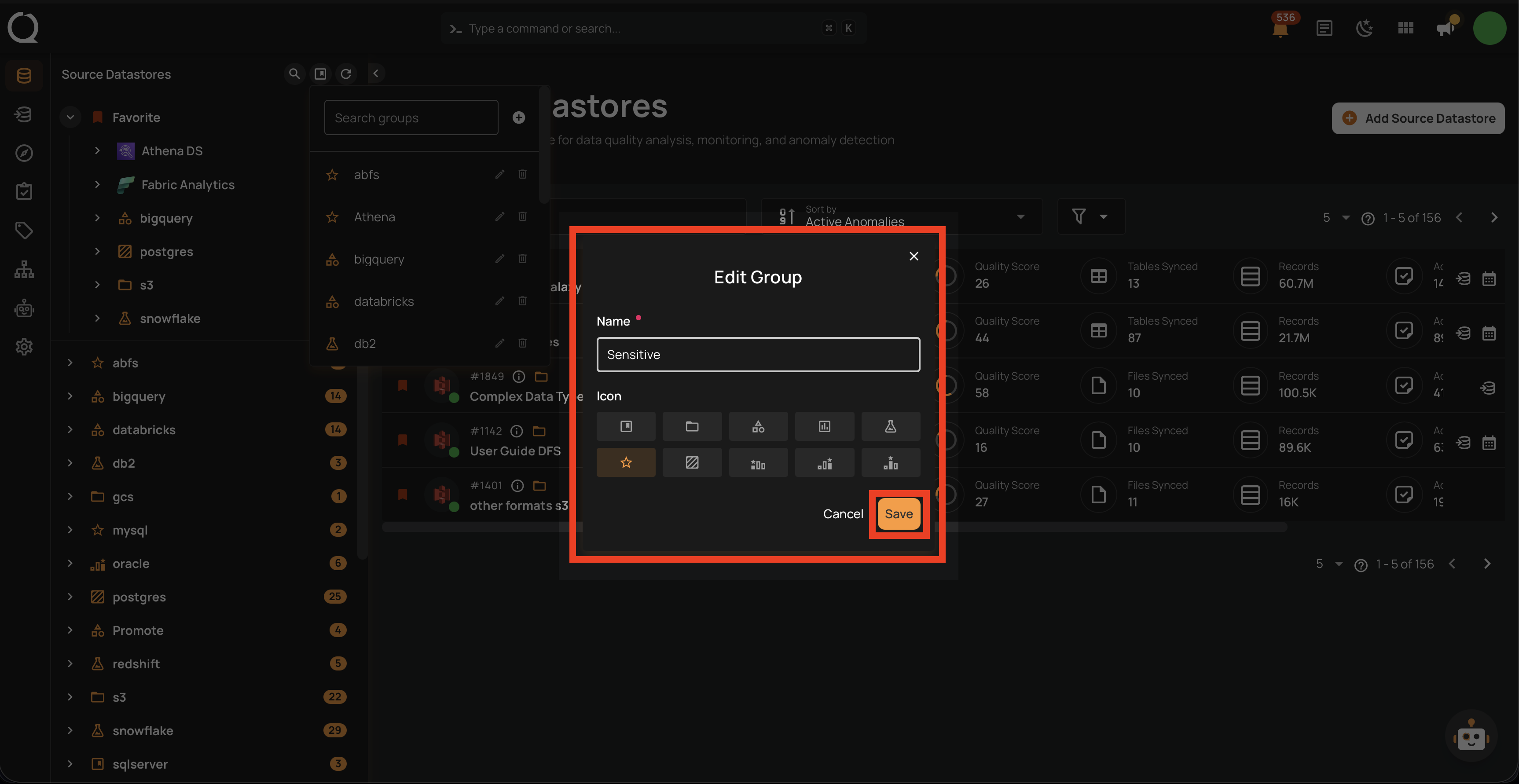Toggle dark mode with the moon icon
Screen dimensions: 1519x784
(1365, 28)
